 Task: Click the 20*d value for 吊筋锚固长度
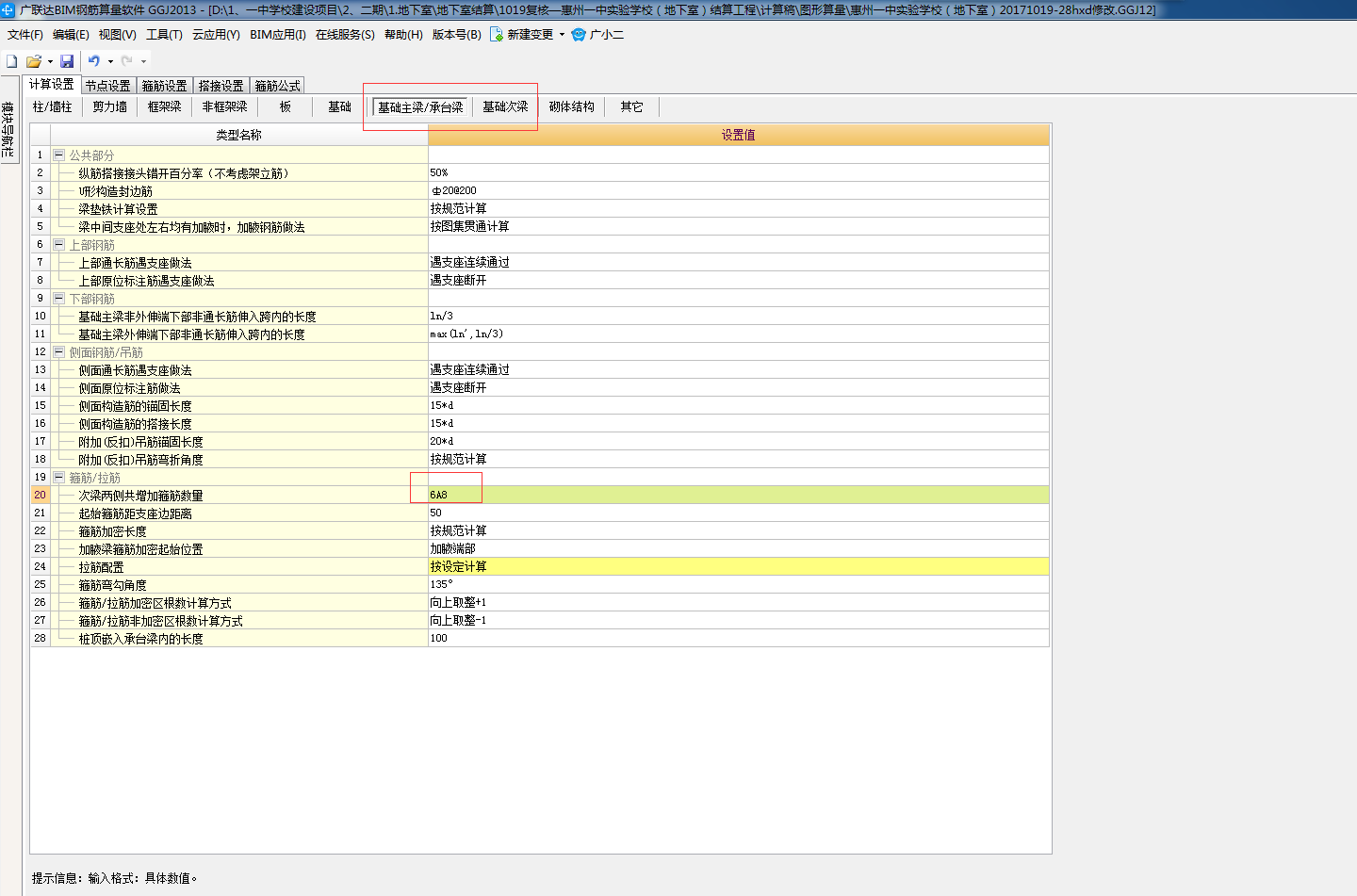[x=738, y=441]
